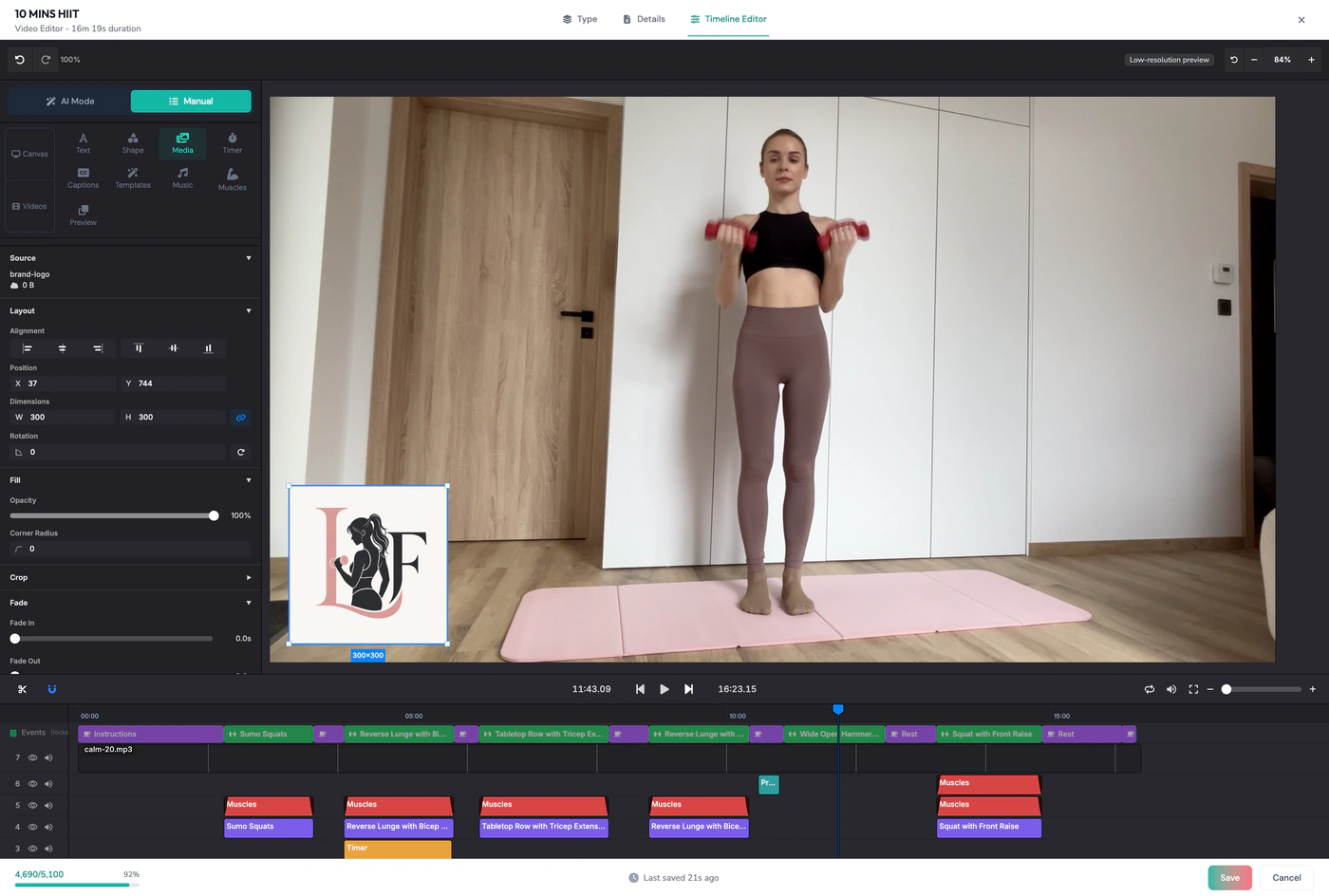Zoom in the timeline with plus
Viewport: 1329px width, 896px height.
click(1313, 689)
